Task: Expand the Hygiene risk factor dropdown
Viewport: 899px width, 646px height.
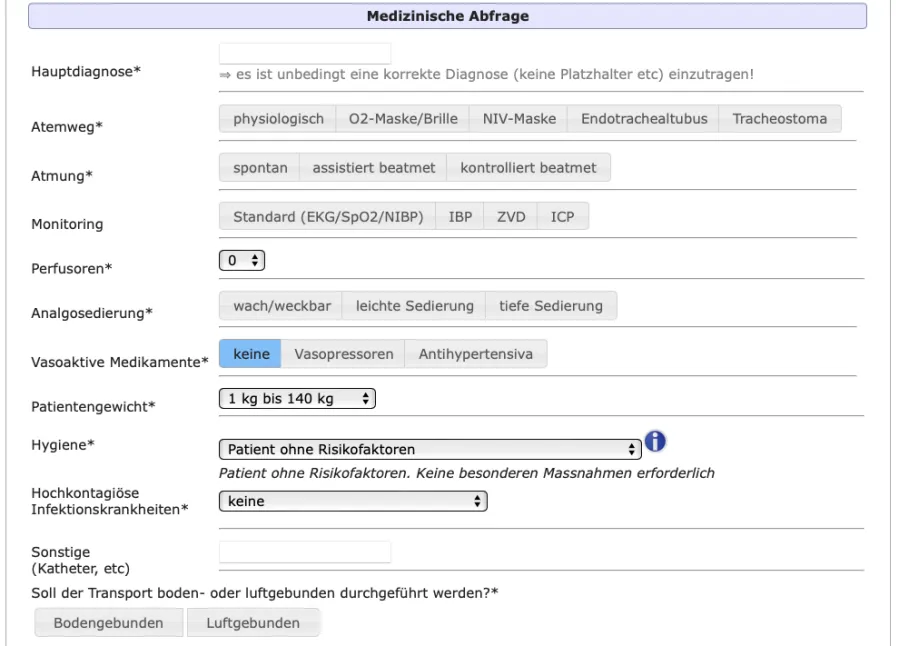Action: tap(429, 449)
